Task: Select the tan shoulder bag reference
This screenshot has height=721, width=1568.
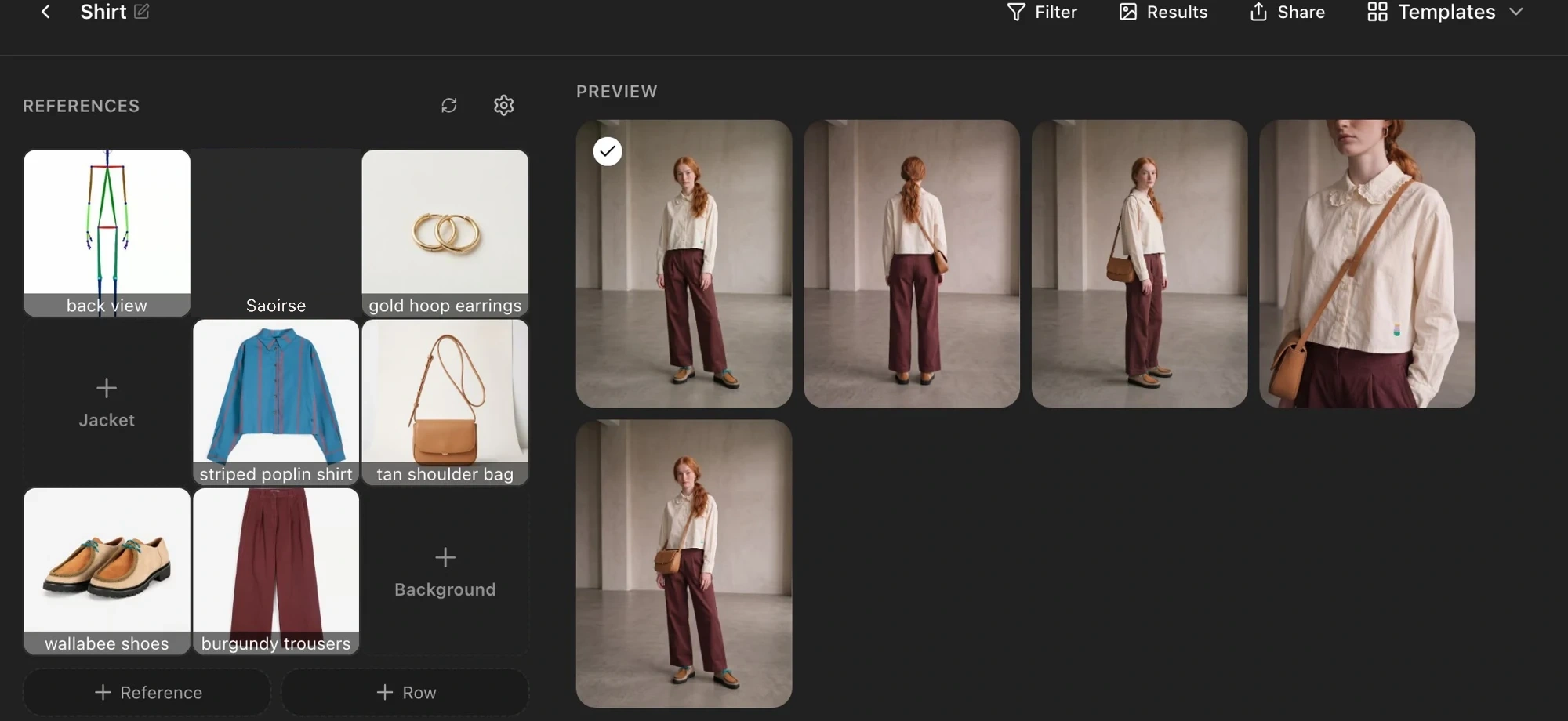Action: pyautogui.click(x=445, y=402)
